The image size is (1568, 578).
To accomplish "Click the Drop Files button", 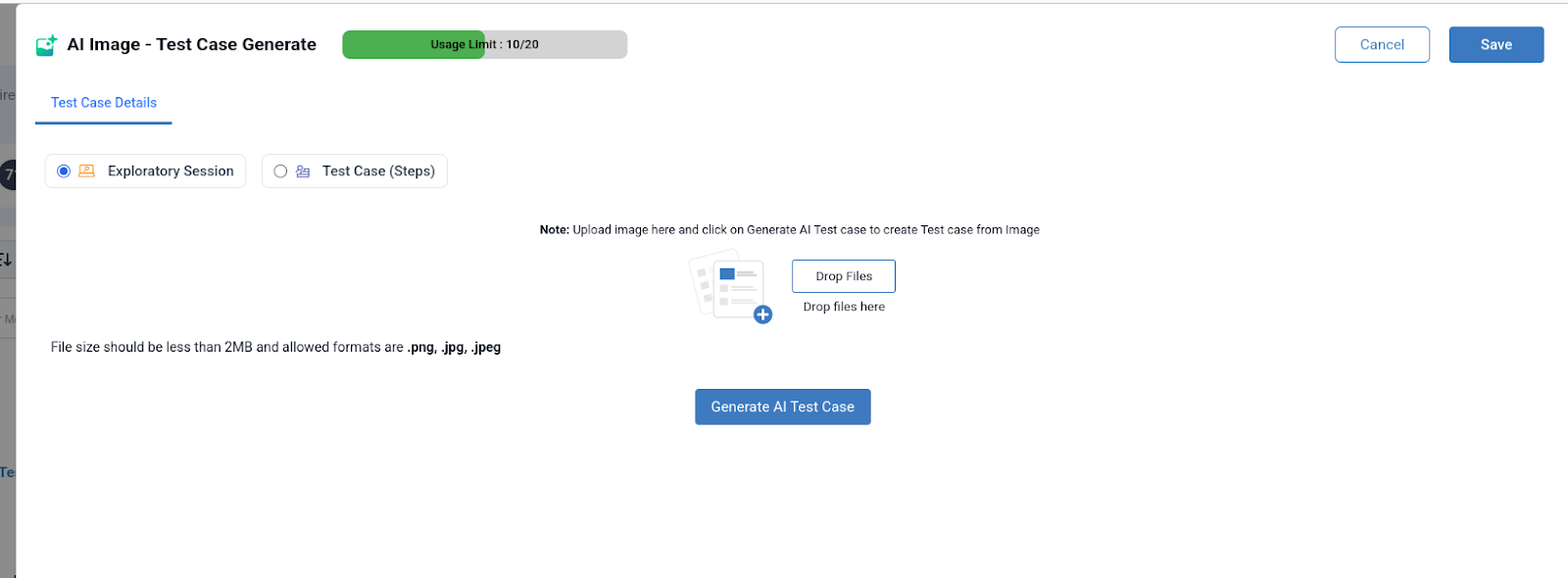I will [843, 276].
